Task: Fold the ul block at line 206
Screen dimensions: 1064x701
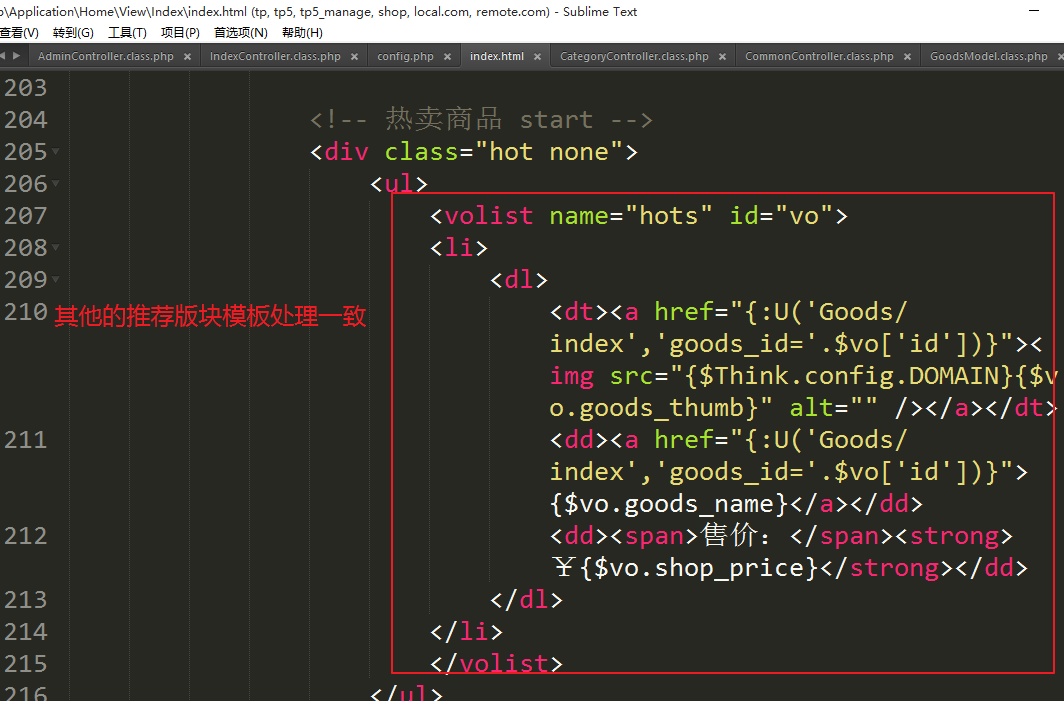Action: 55,184
